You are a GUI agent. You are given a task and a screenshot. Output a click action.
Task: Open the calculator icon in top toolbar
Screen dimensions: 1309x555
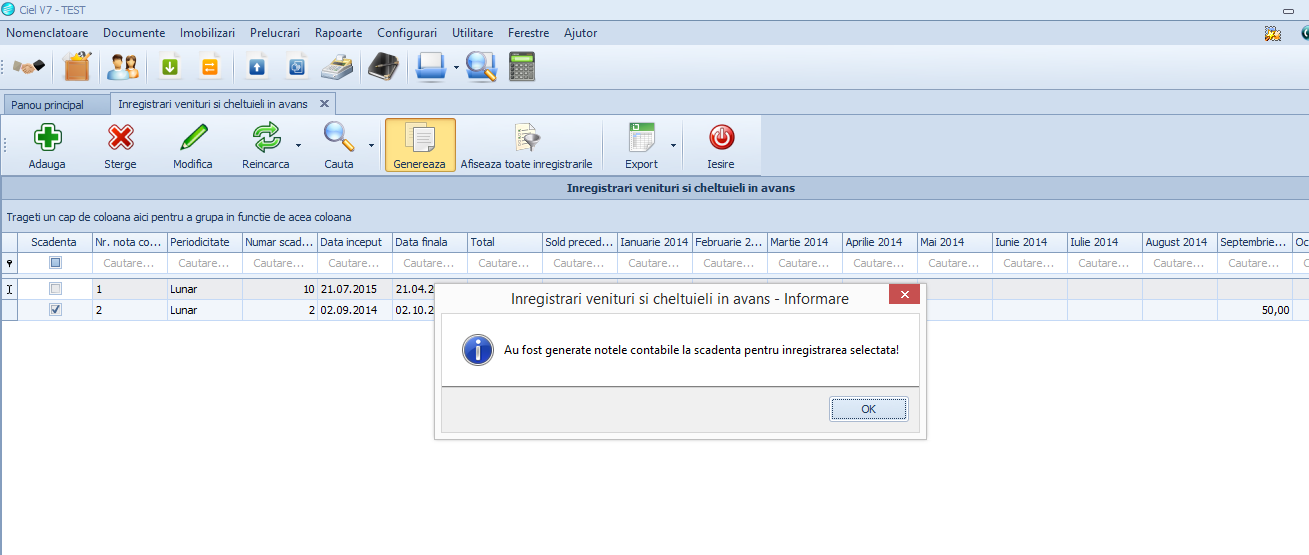[x=522, y=67]
